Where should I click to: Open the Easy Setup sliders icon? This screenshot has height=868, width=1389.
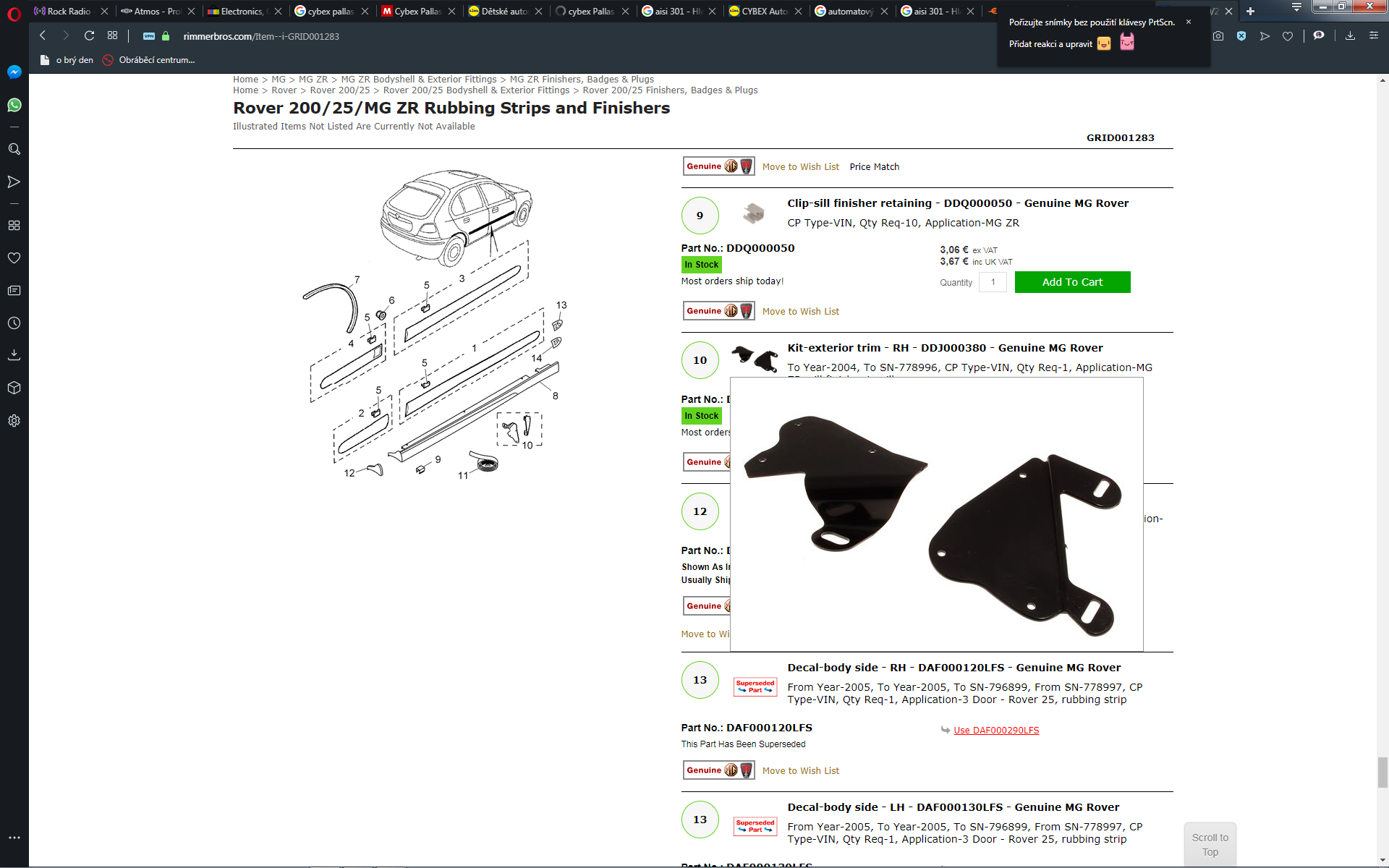pos(1374,35)
